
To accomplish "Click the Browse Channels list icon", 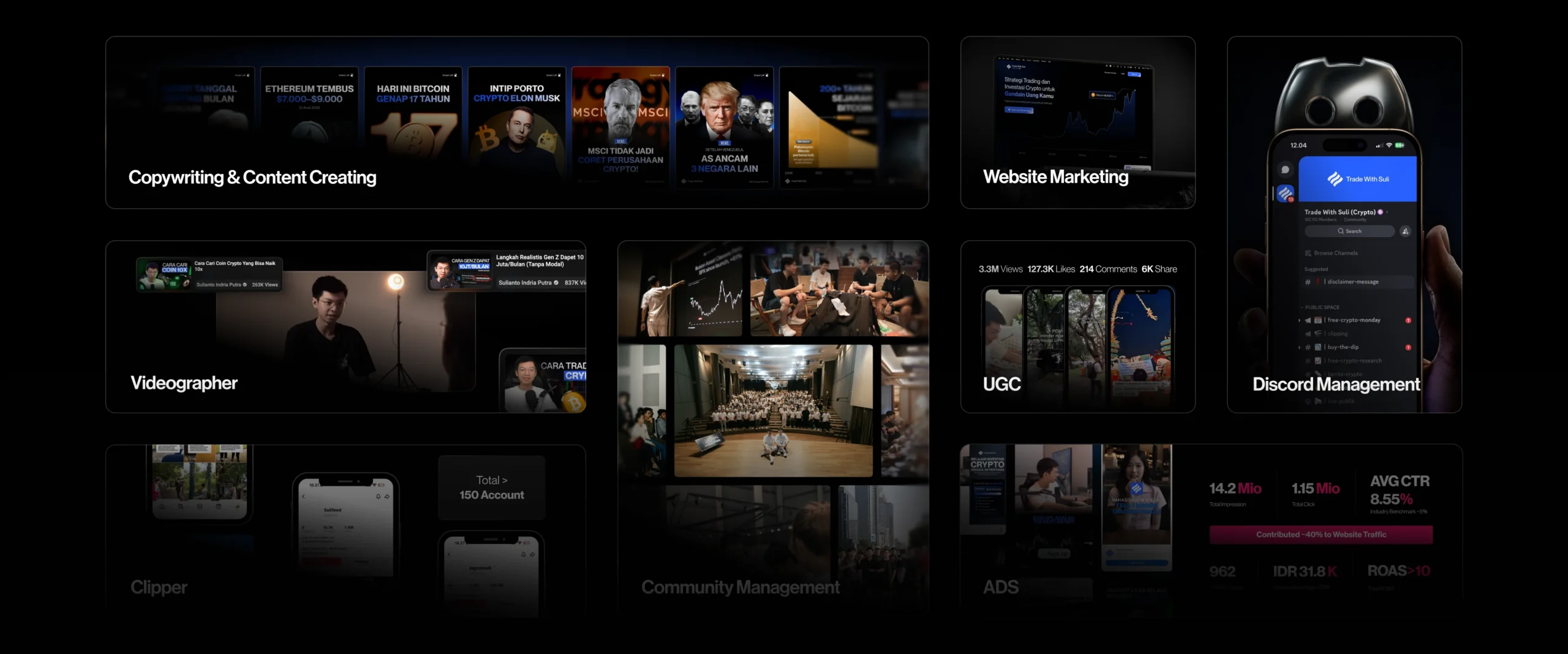I will (1308, 253).
